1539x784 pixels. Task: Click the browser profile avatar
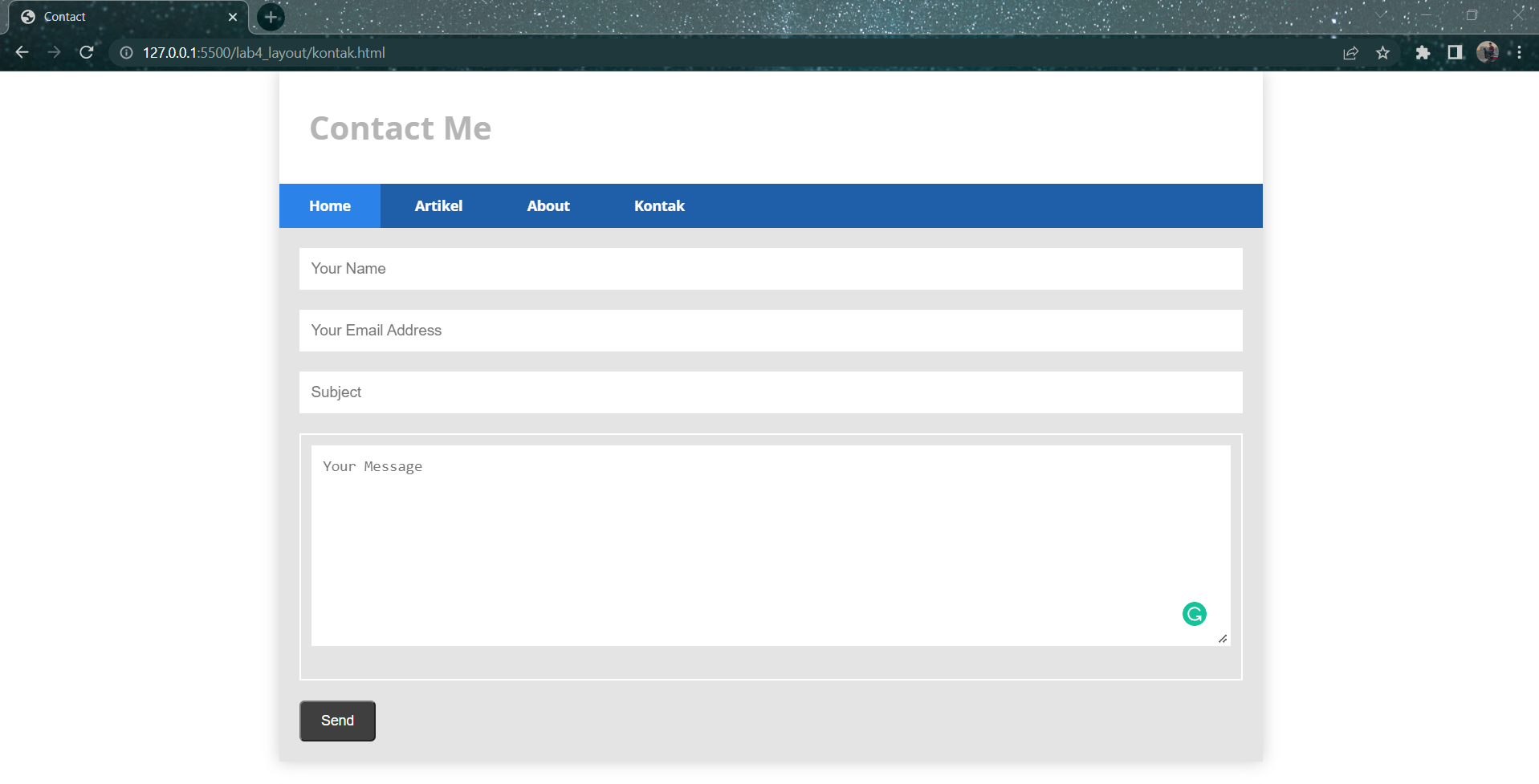point(1488,52)
